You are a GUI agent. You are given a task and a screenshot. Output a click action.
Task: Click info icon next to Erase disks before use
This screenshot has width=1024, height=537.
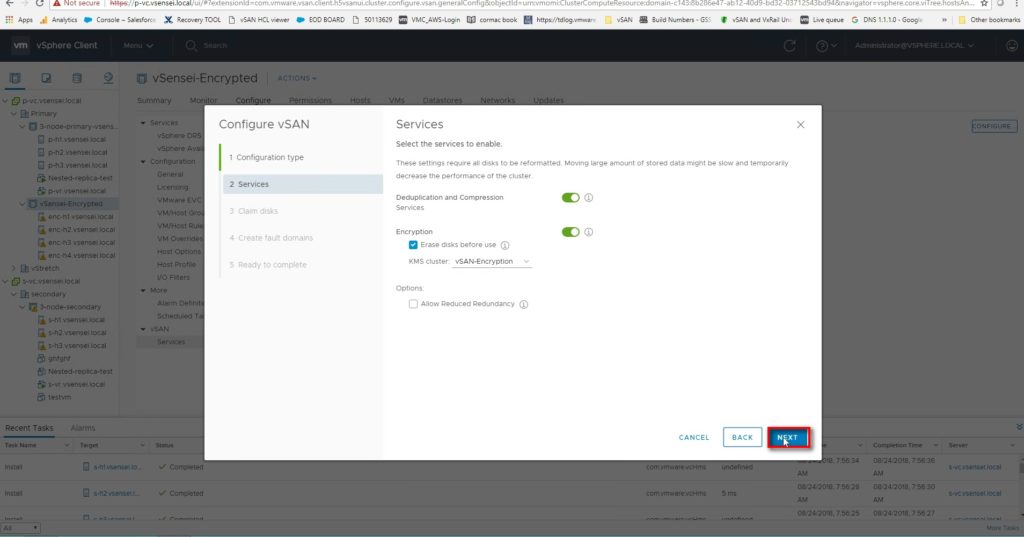pos(505,245)
